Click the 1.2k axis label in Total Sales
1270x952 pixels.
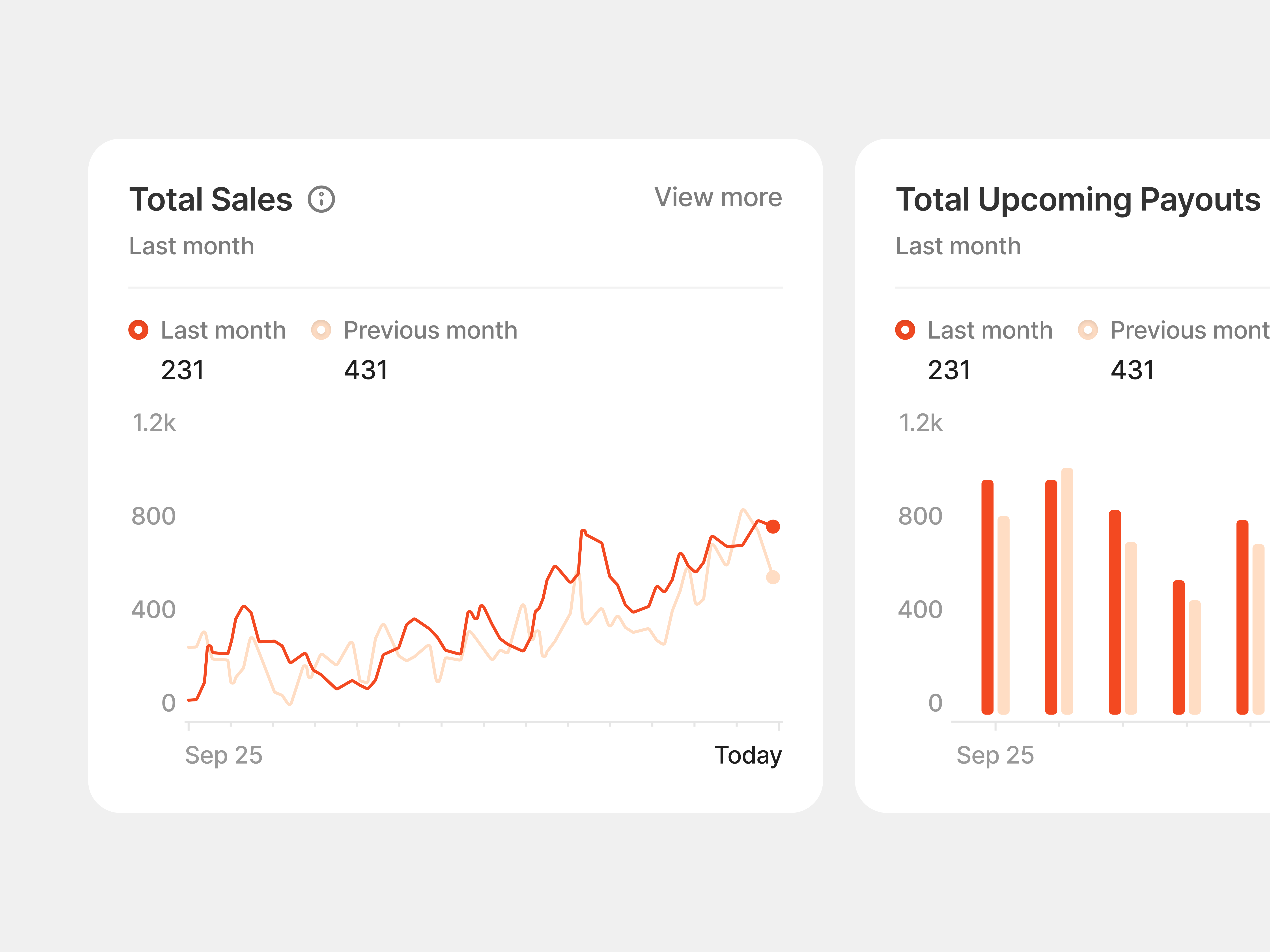(x=154, y=423)
